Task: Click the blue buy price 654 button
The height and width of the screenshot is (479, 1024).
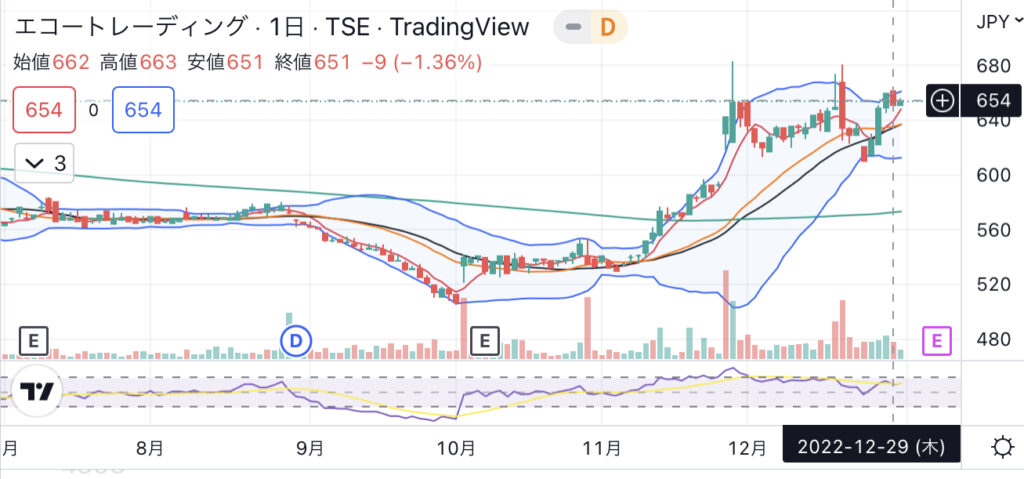Action: tap(143, 110)
